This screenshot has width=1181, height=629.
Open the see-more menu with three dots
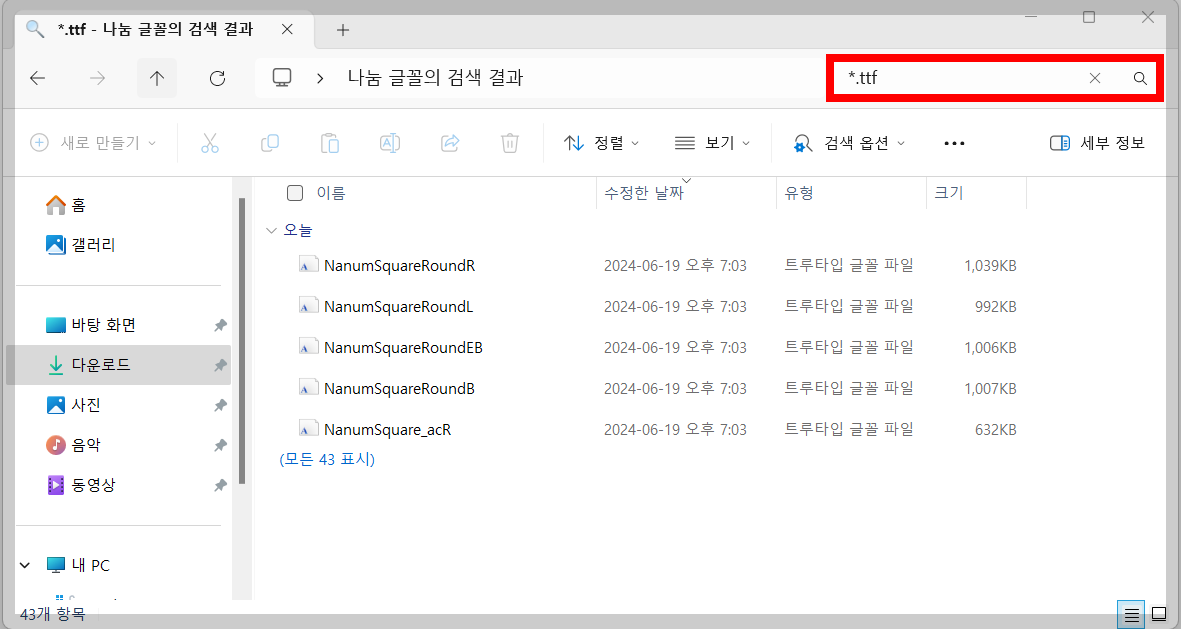[x=953, y=142]
